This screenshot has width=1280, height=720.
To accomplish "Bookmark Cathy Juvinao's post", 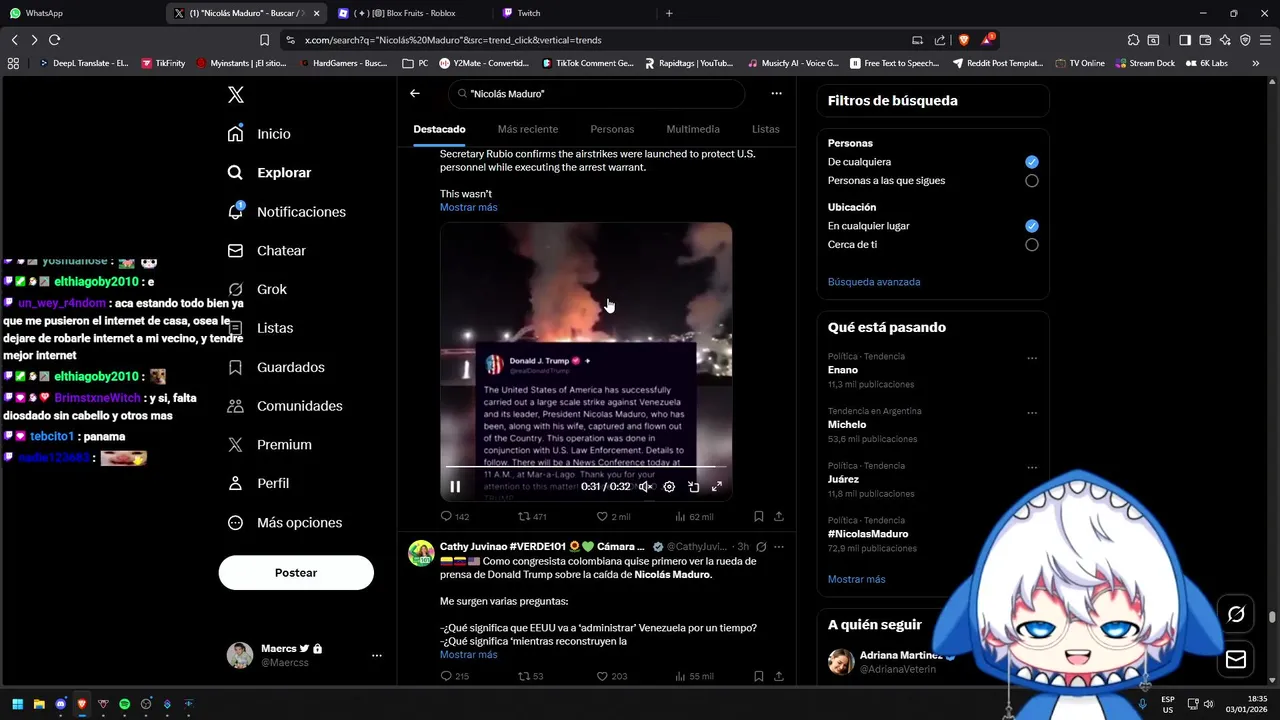I will click(758, 677).
